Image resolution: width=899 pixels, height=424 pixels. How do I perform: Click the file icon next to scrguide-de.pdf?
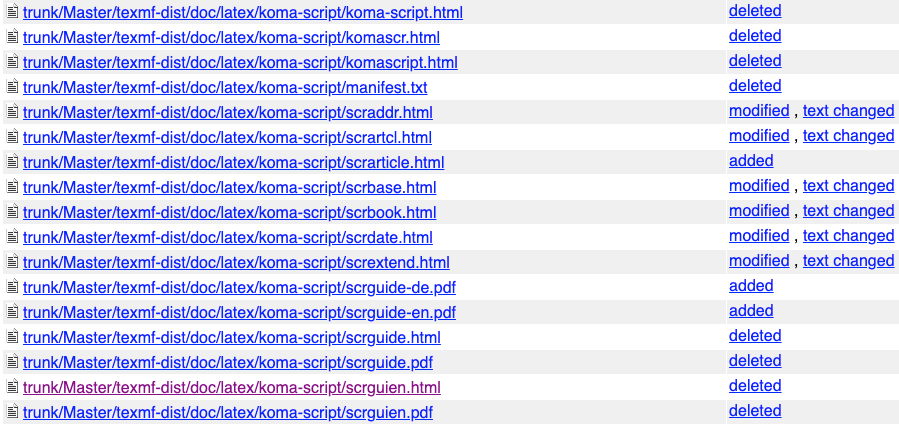13,288
